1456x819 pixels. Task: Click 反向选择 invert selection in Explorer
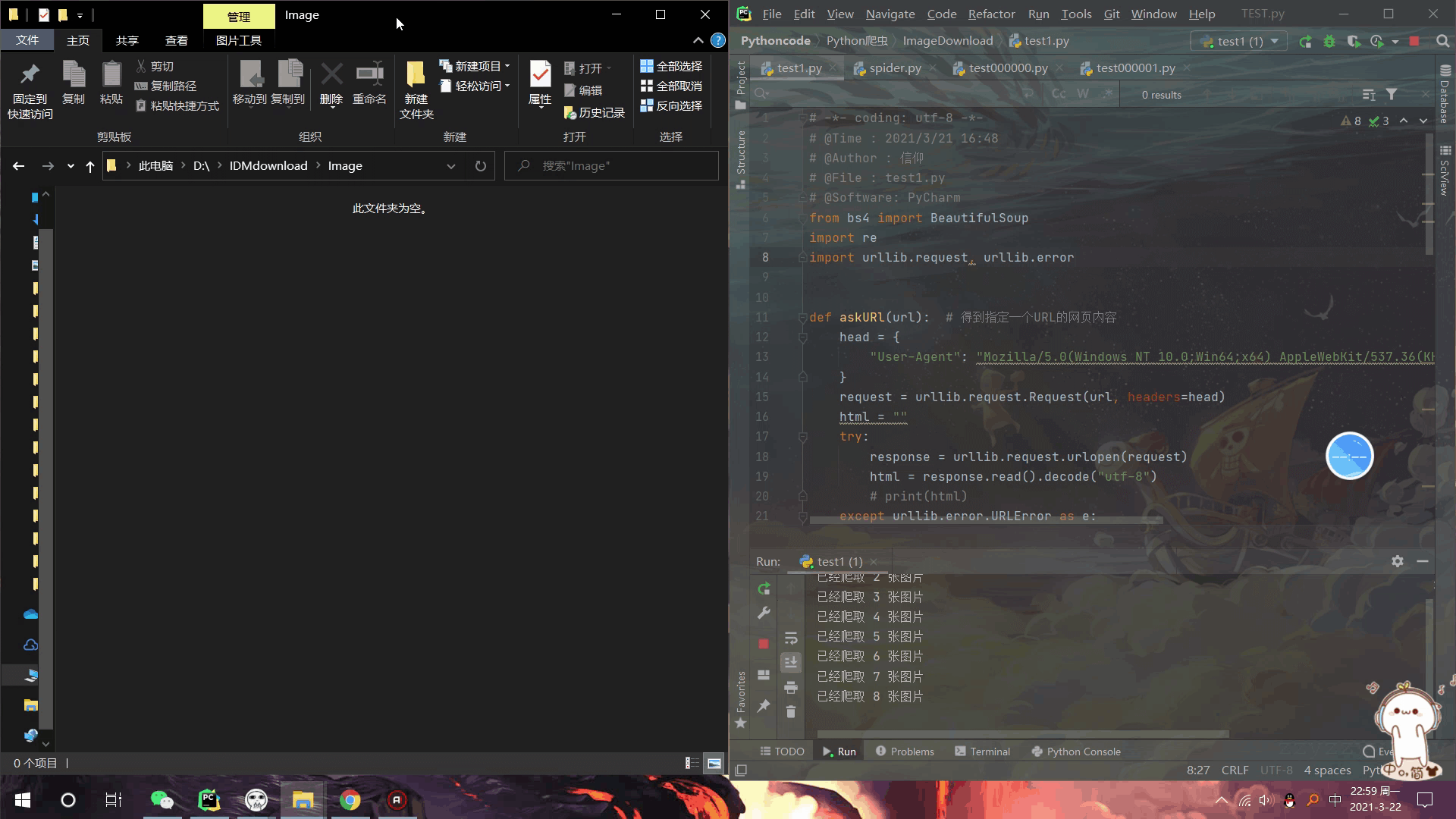(671, 106)
